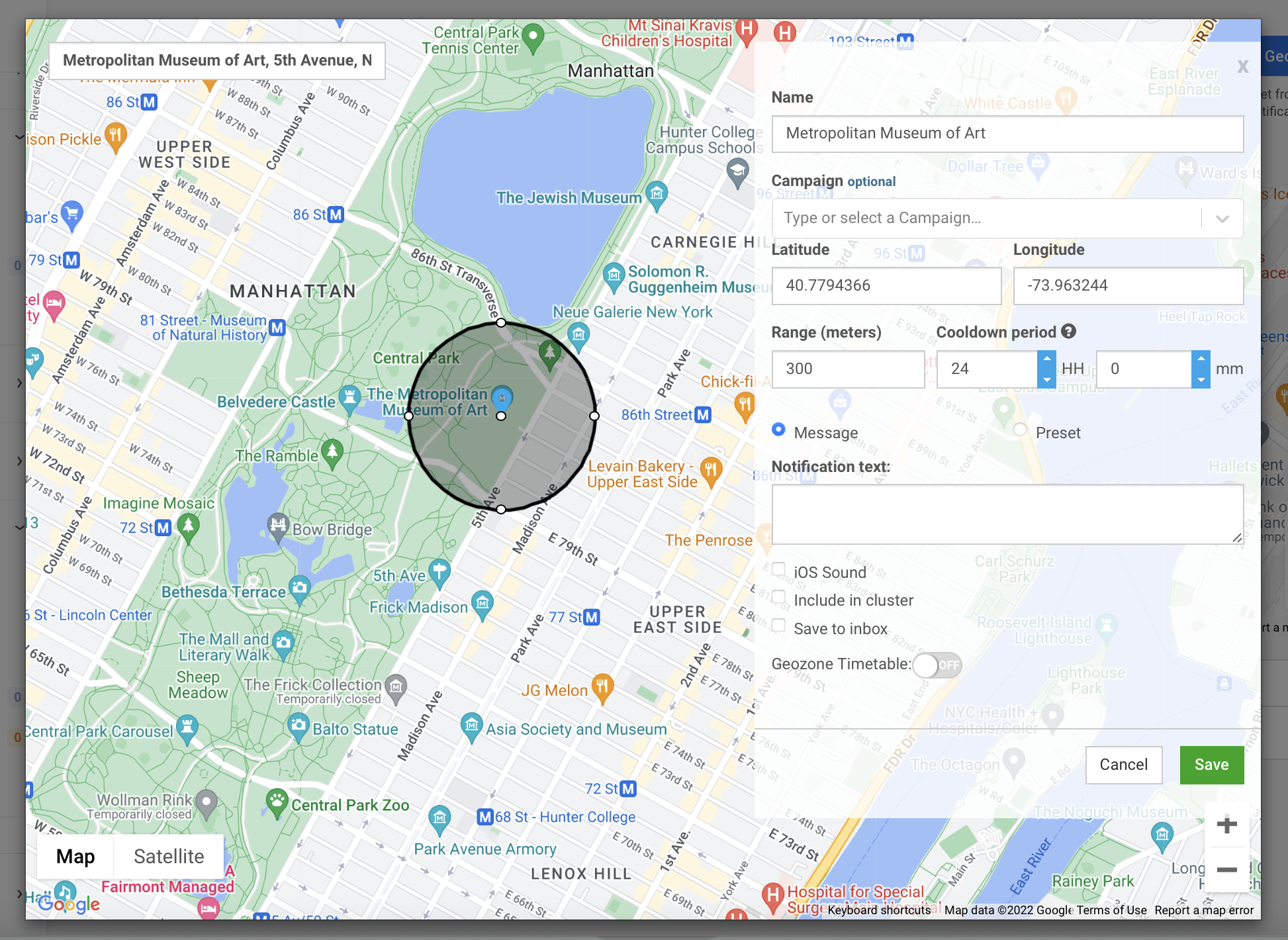Switch to Map view tab
Viewport: 1288px width, 940px height.
(76, 855)
